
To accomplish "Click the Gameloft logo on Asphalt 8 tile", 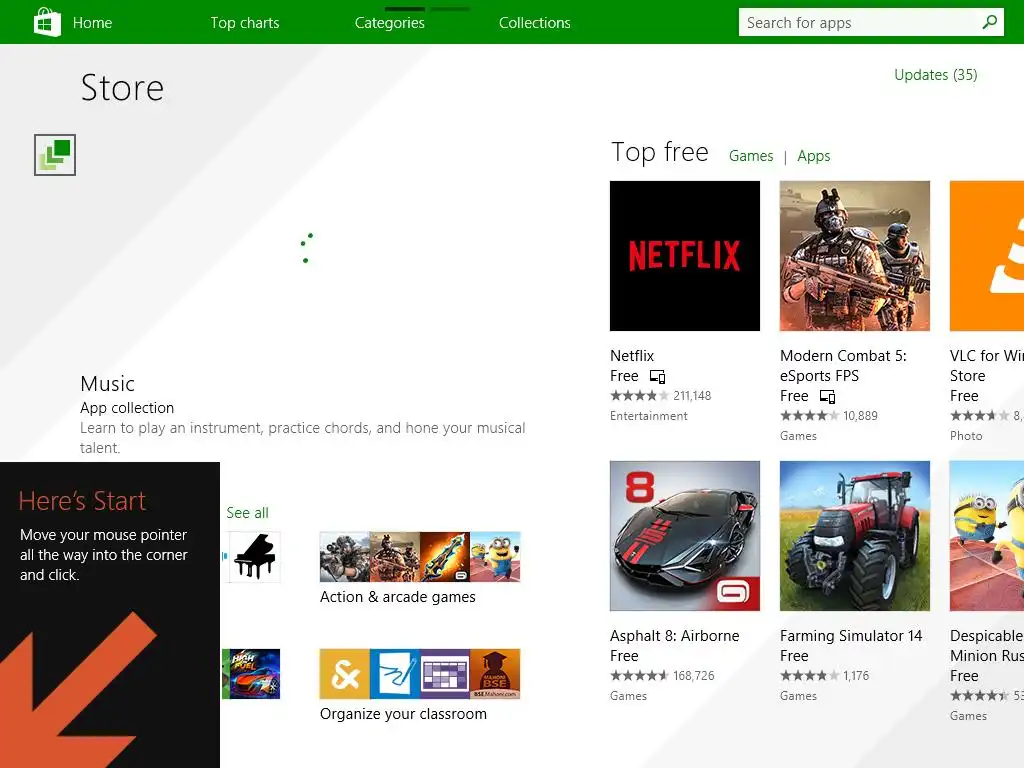I will [735, 592].
